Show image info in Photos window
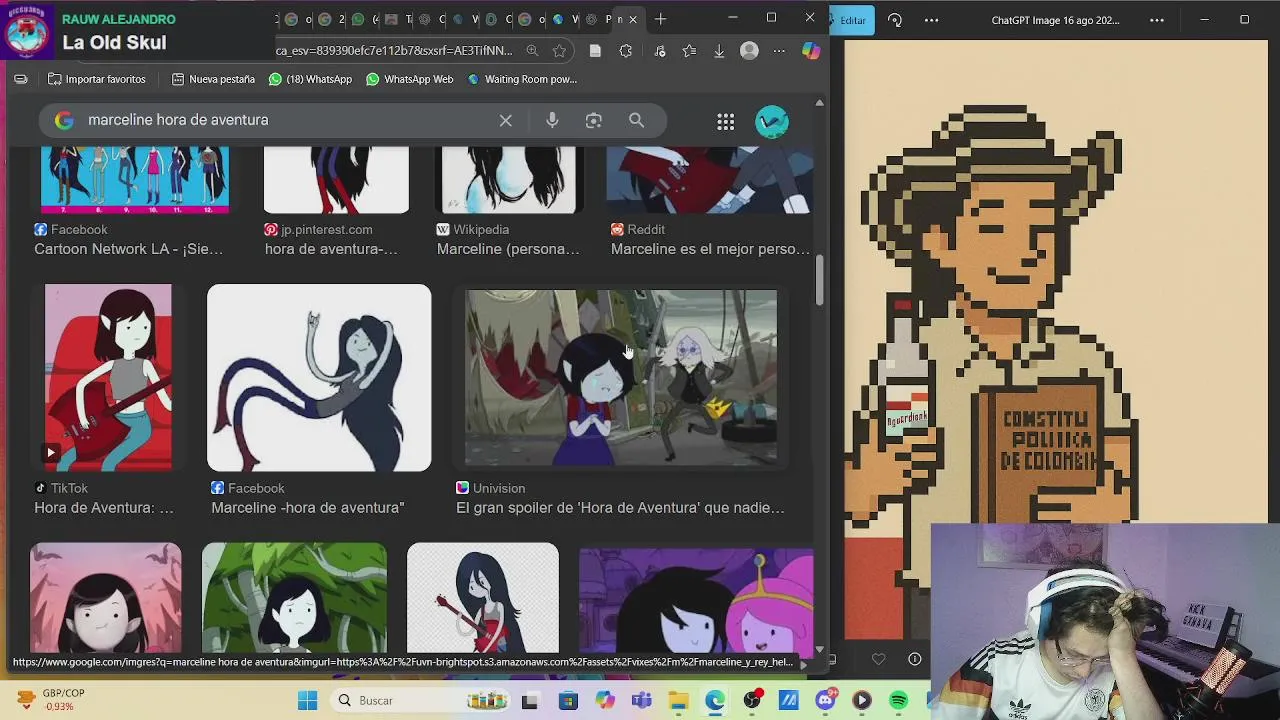1280x720 pixels. coord(914,659)
